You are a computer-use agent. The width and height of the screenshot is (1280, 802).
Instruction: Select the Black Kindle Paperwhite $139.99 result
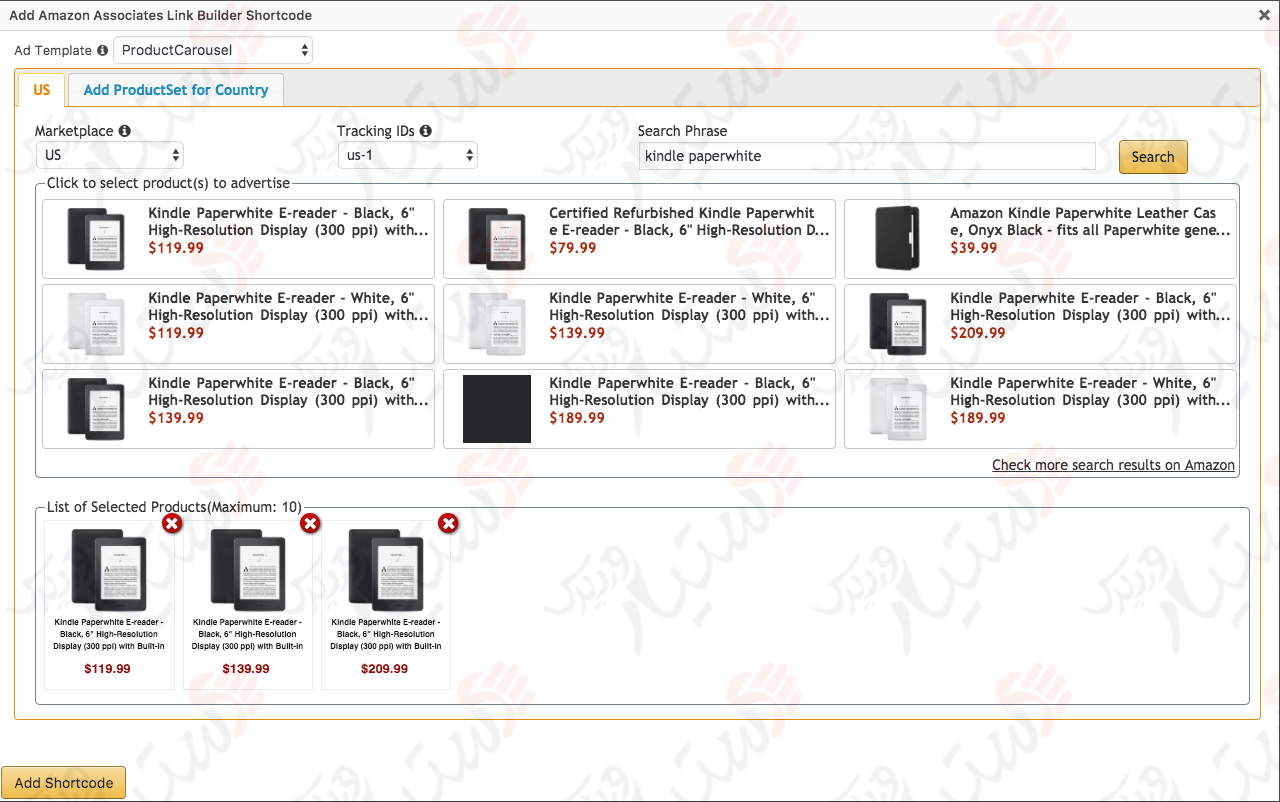tap(238, 409)
